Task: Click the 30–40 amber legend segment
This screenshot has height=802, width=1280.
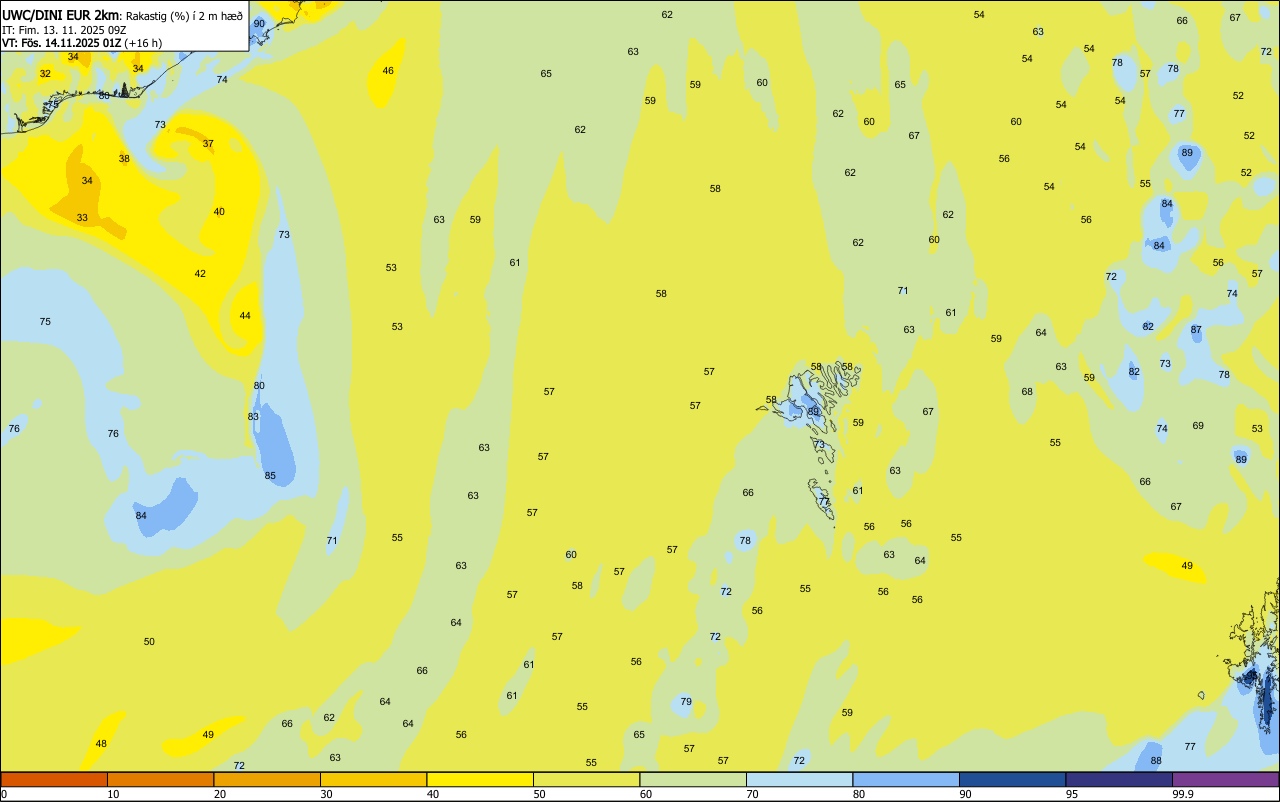Action: pos(373,779)
